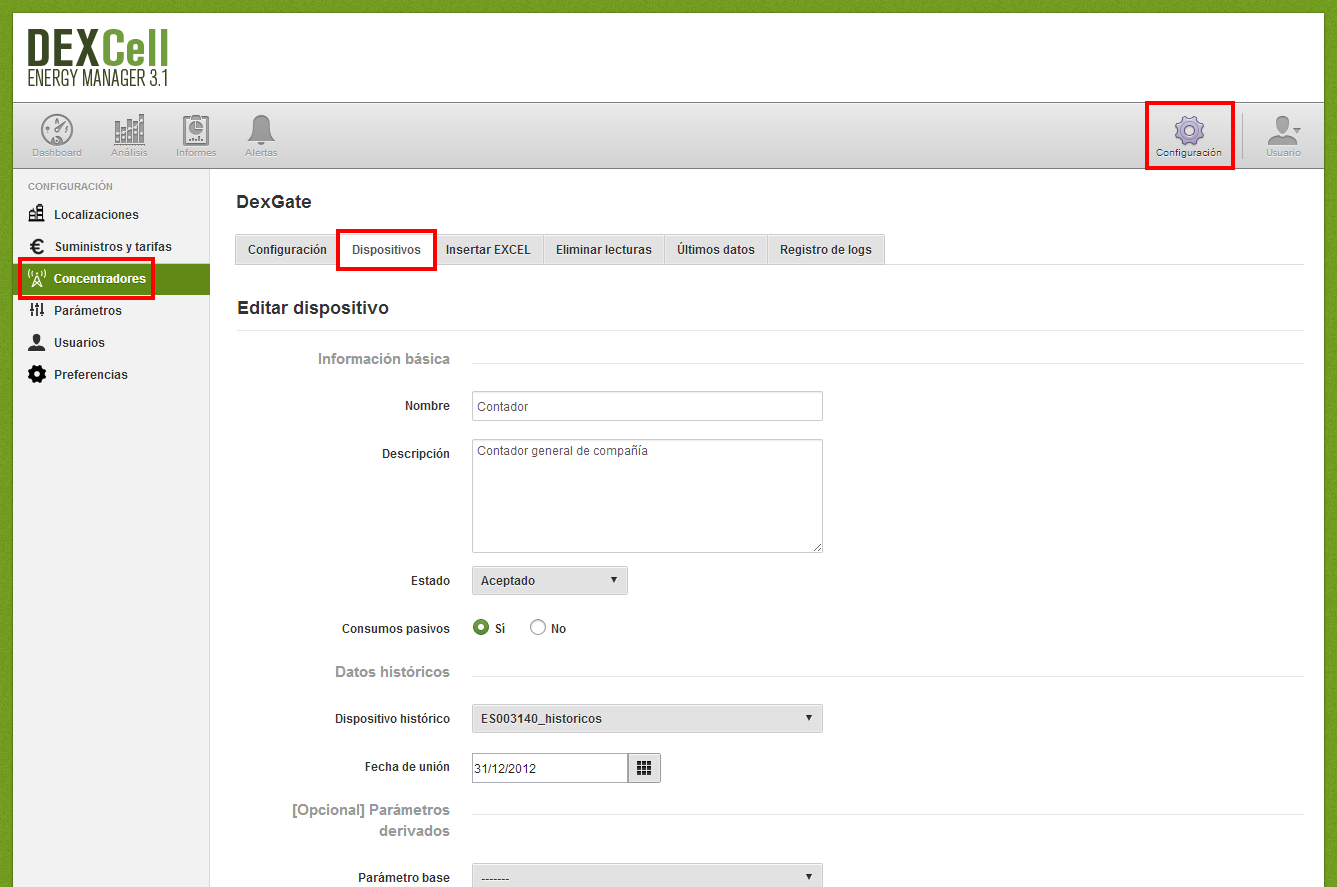
Task: Click the Parámetros derivados section label
Action: tap(371, 820)
